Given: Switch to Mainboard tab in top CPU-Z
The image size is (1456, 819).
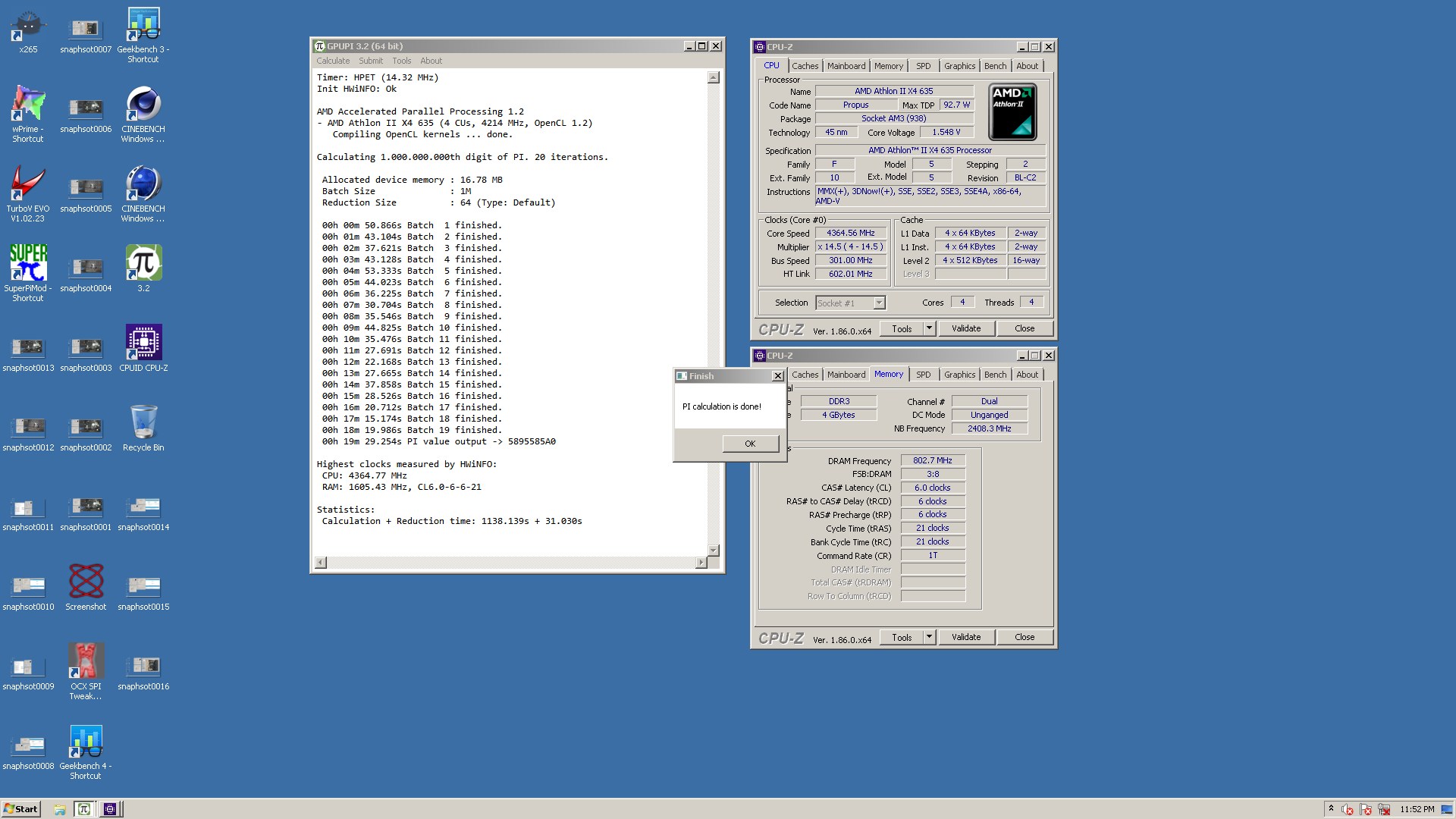Looking at the screenshot, I should (846, 66).
